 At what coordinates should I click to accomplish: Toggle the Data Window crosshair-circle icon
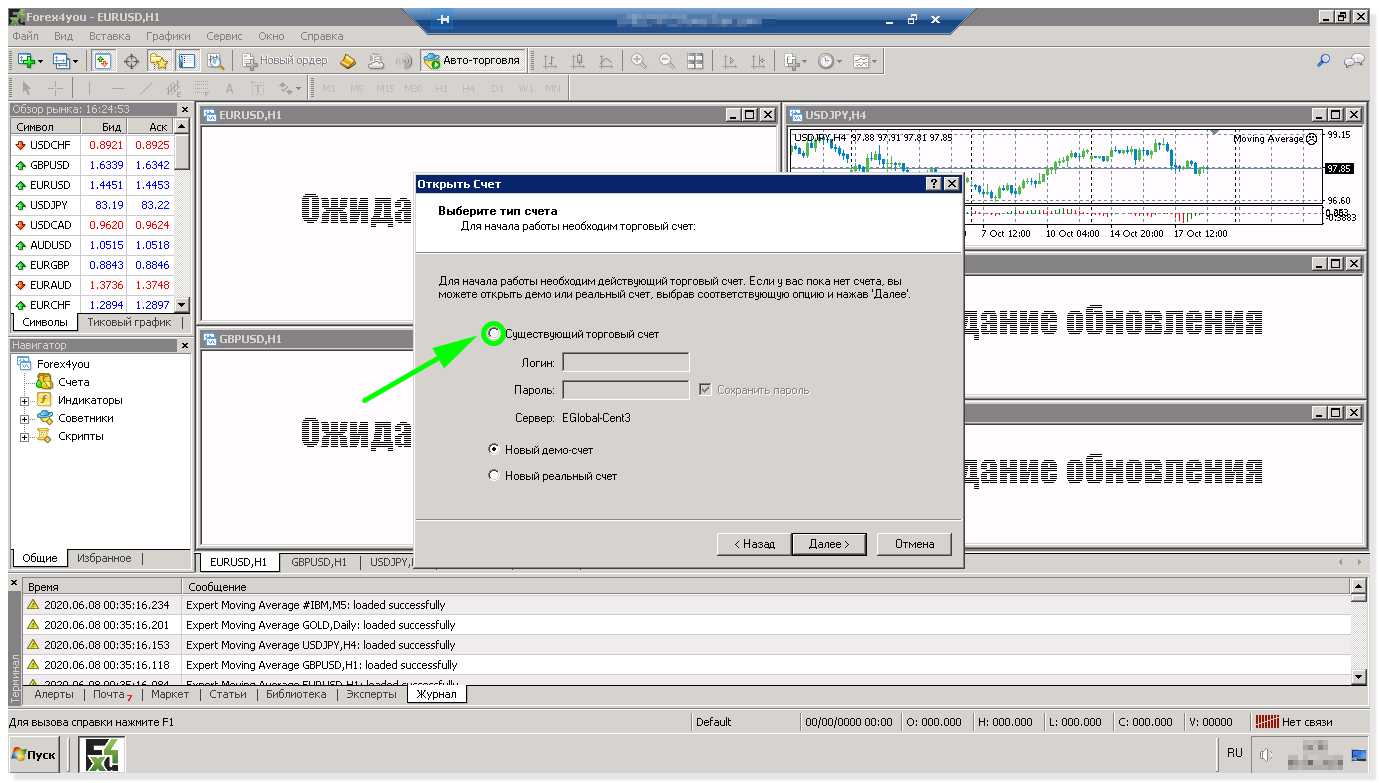point(131,61)
